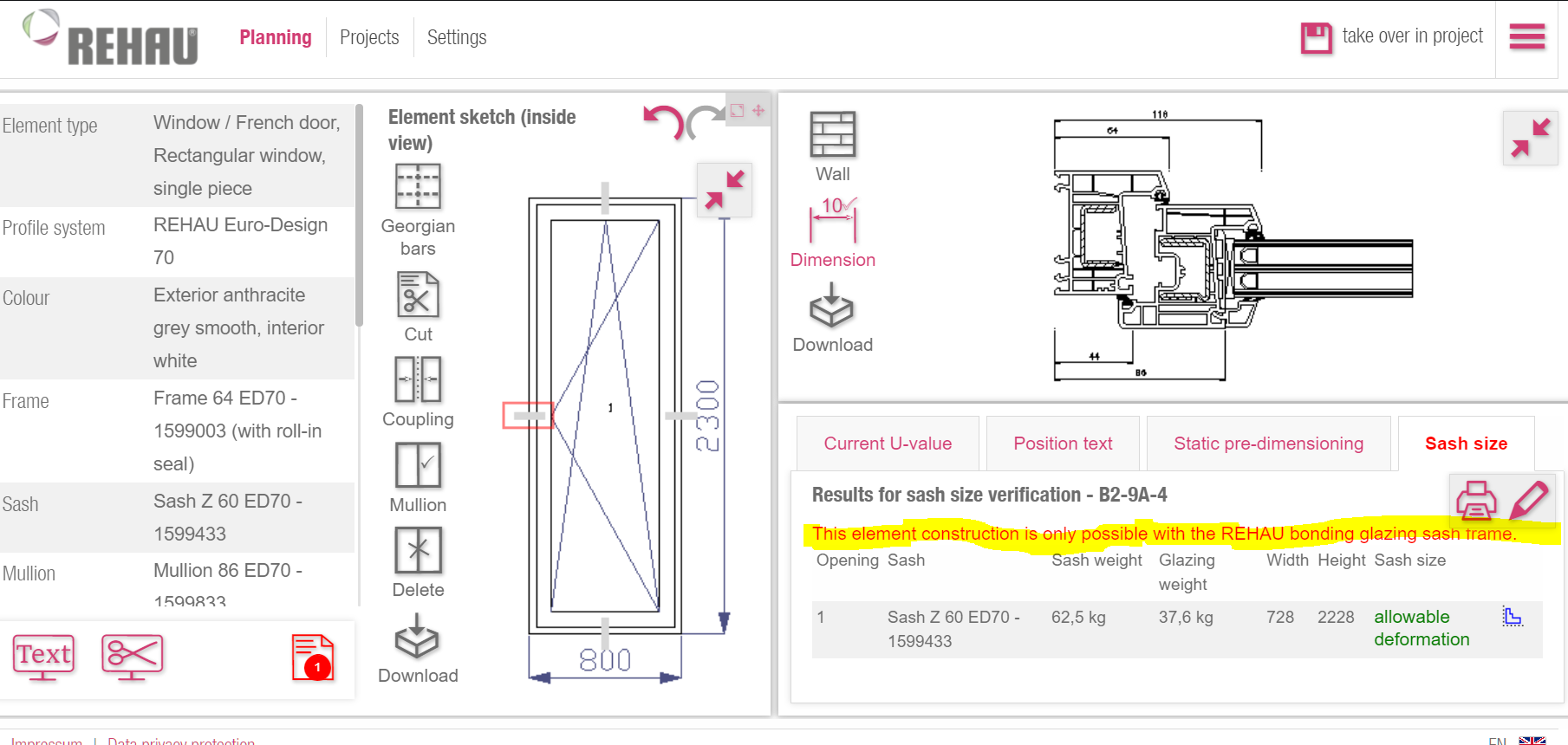Image resolution: width=1568 pixels, height=745 pixels.
Task: Switch to the Current U-value tab
Action: click(888, 444)
